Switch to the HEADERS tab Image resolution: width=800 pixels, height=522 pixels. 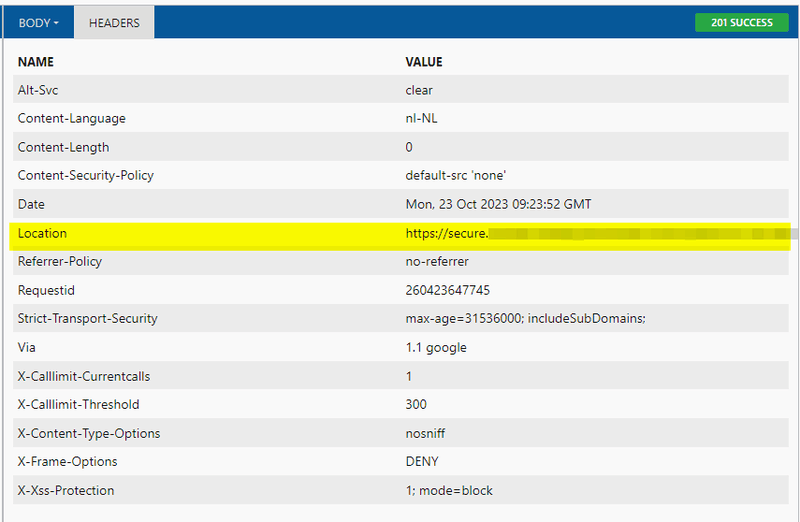114,23
